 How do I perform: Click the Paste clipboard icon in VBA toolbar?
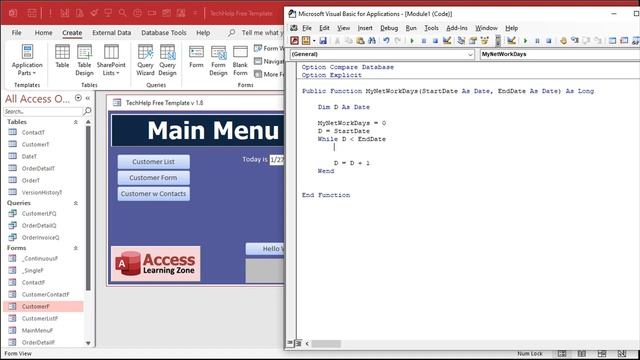(360, 40)
